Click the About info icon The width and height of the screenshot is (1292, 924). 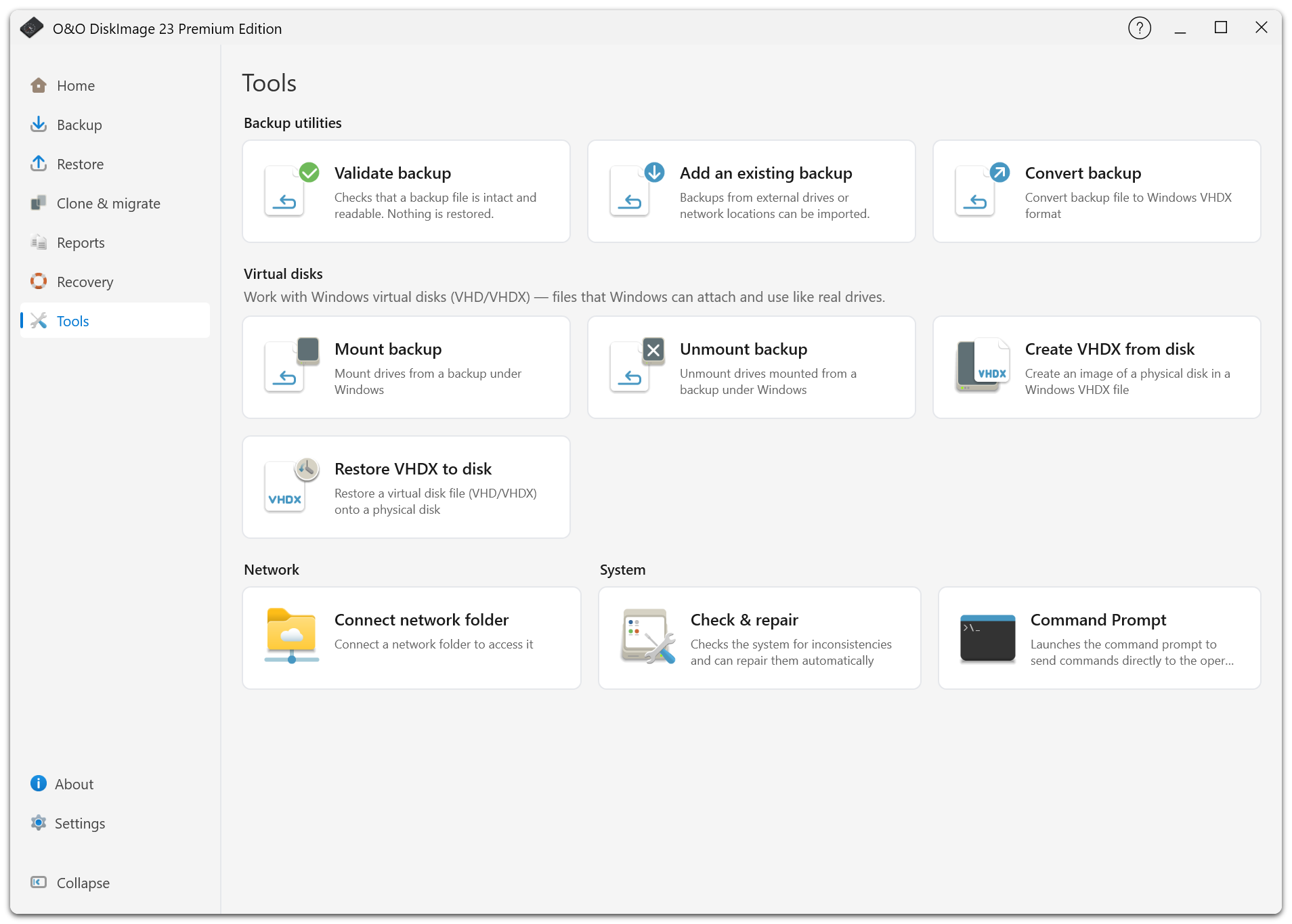pyautogui.click(x=39, y=784)
